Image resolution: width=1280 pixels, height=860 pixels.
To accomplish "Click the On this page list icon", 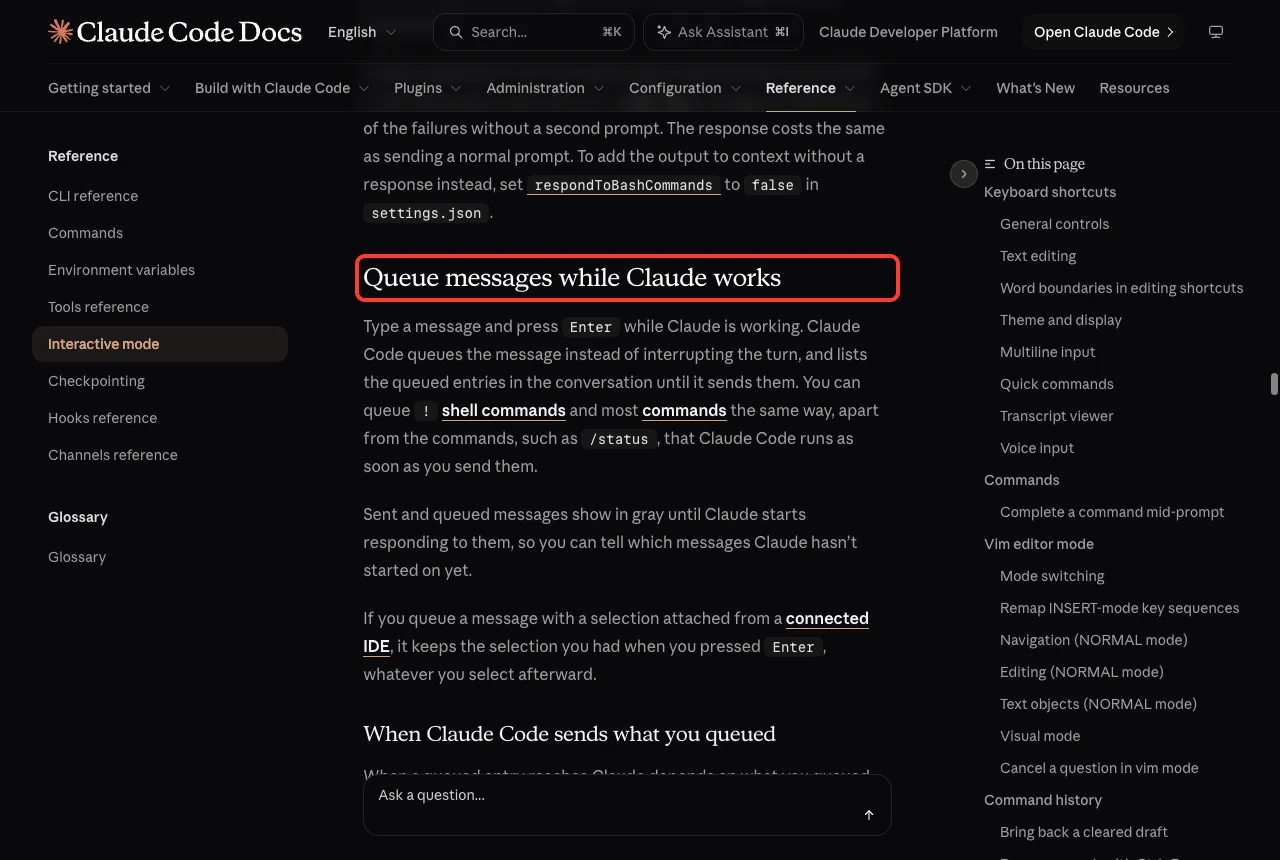I will click(x=990, y=164).
